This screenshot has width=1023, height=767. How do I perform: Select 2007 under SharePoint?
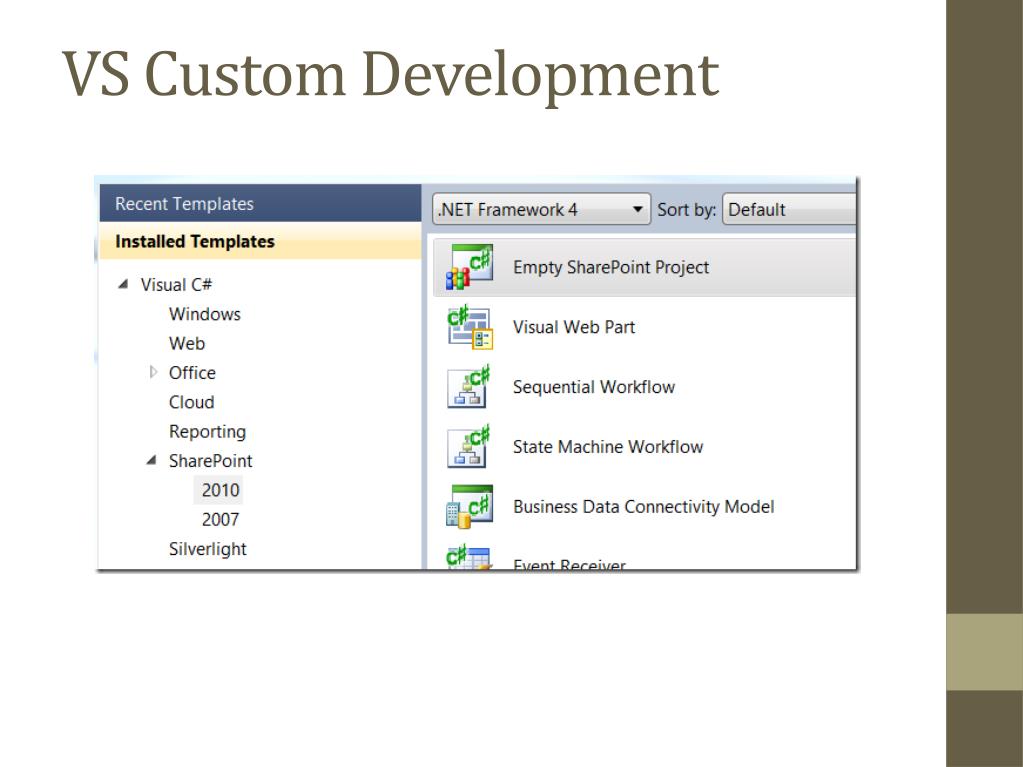220,520
